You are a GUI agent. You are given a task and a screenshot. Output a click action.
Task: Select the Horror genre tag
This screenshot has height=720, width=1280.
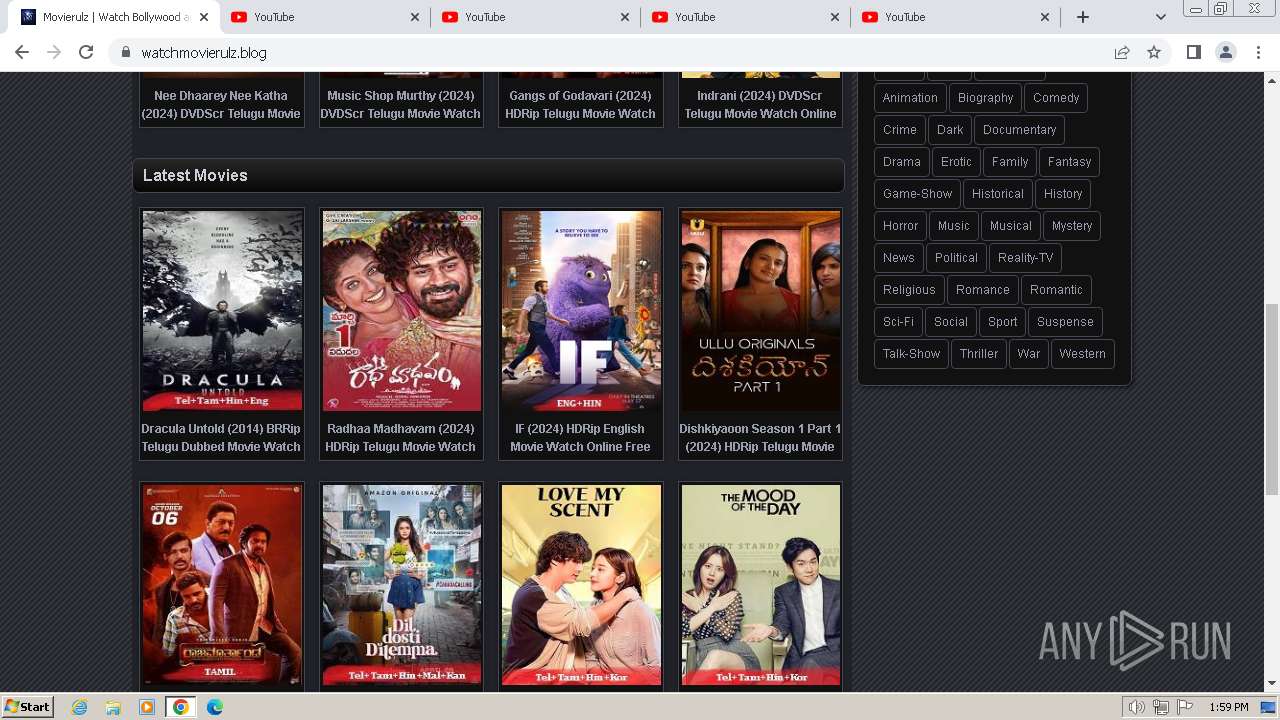click(900, 226)
